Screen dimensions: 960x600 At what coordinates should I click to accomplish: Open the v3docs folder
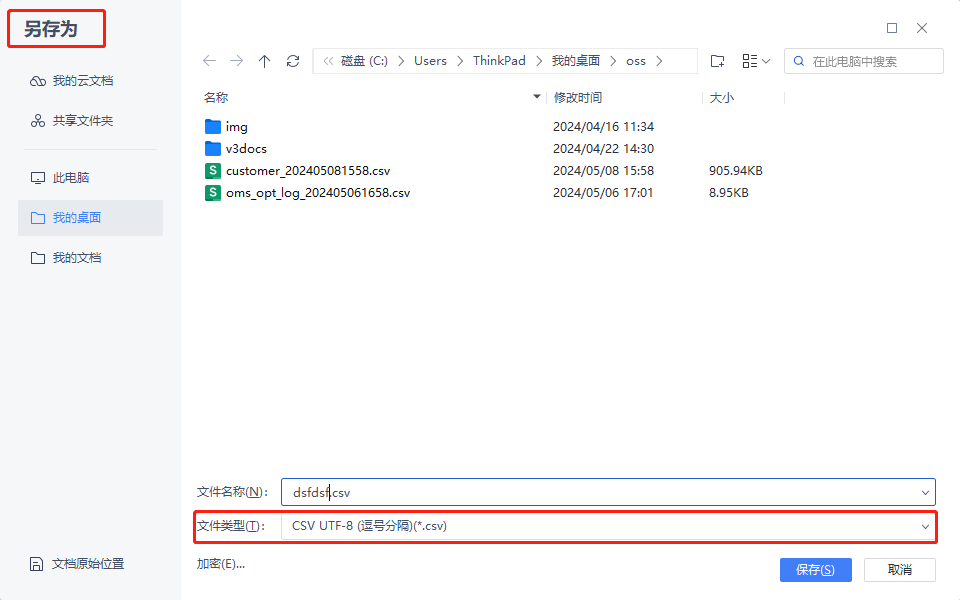pyautogui.click(x=245, y=149)
